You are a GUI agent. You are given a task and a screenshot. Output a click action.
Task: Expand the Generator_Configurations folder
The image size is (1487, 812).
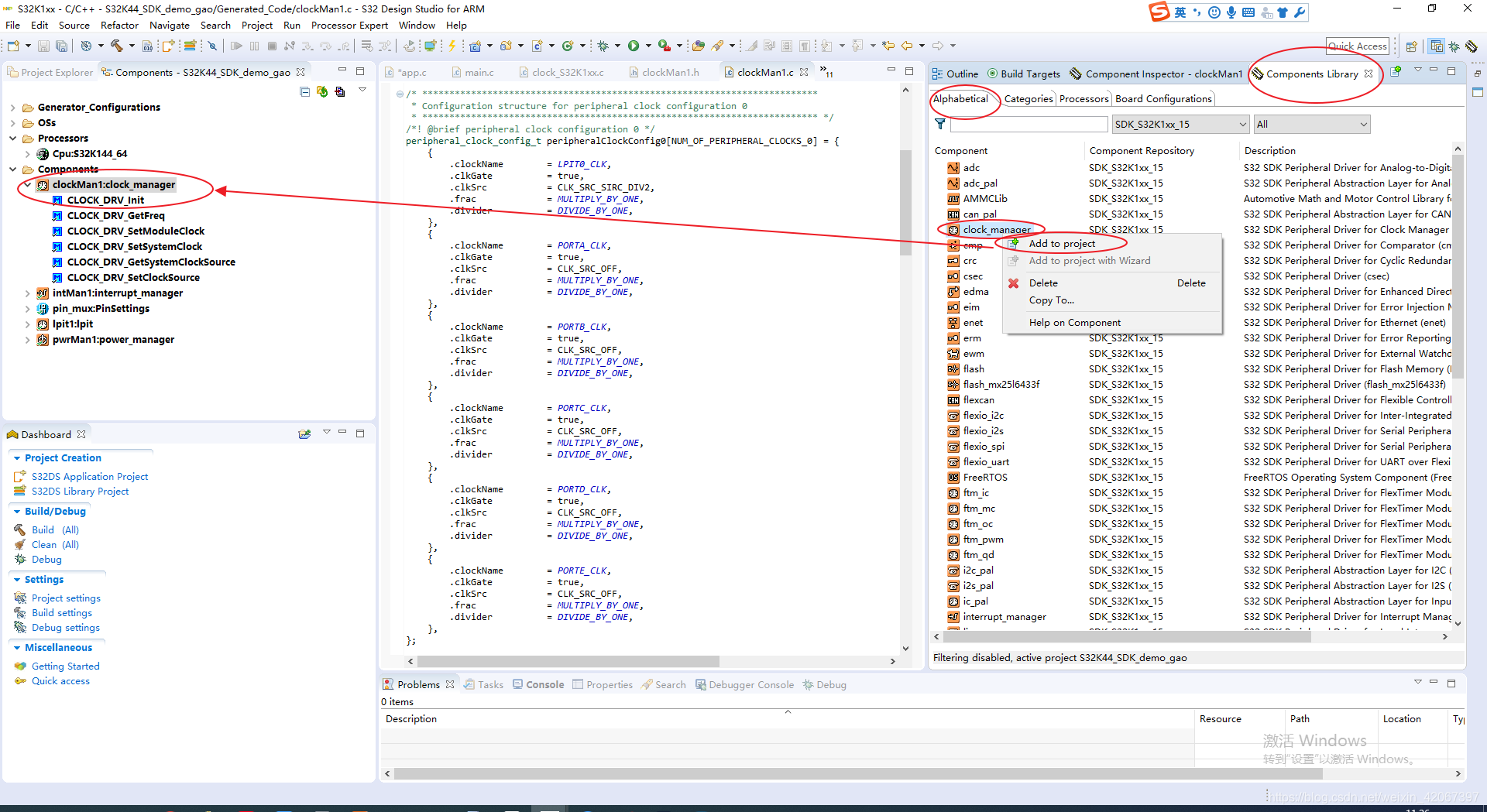[12, 108]
